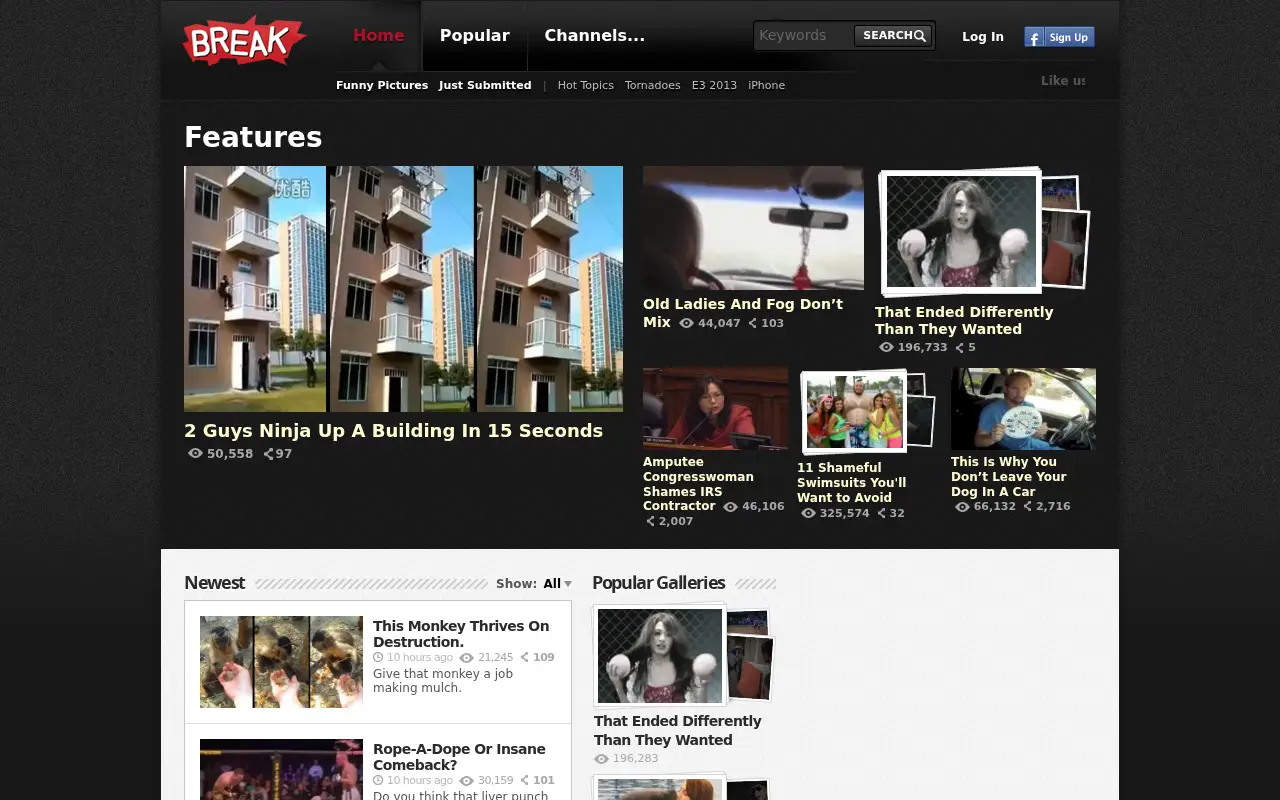
Task: Click eye icon beside 325,574 views
Action: click(x=808, y=513)
